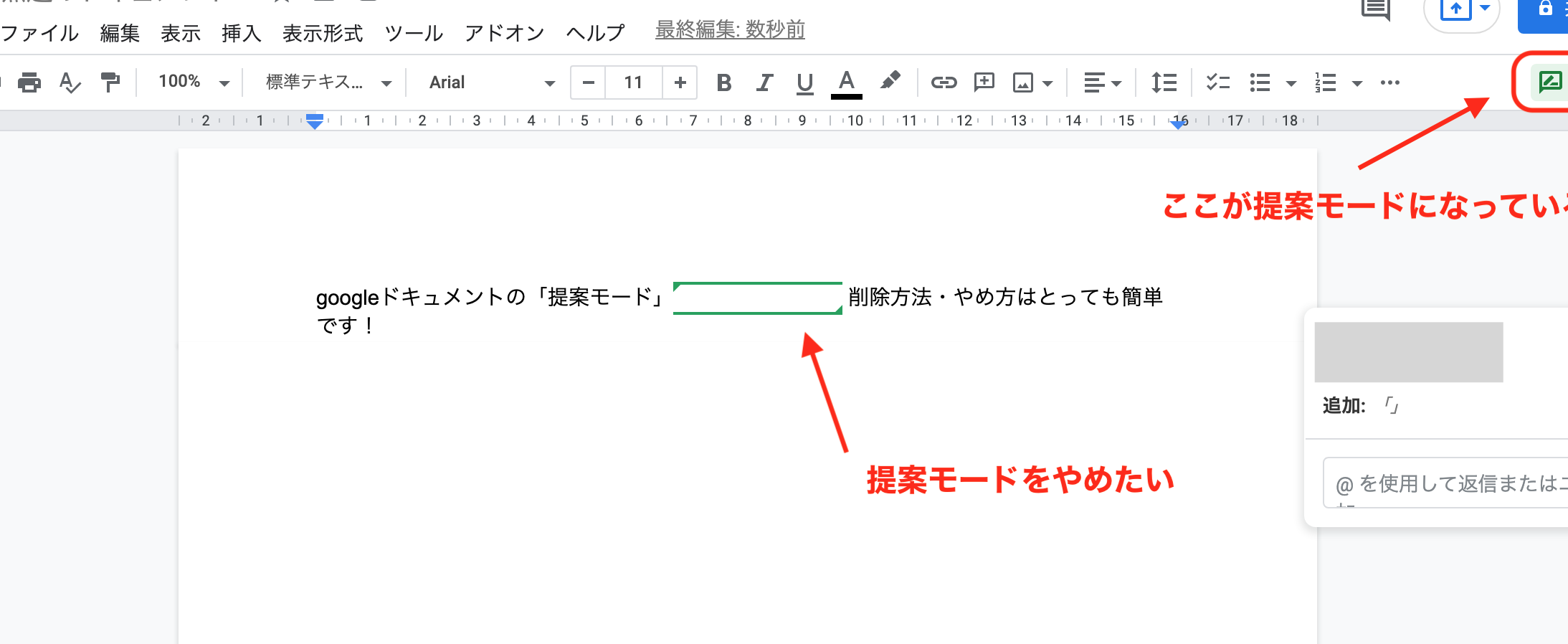
Task: Open the 挿入 menu
Action: [x=242, y=33]
